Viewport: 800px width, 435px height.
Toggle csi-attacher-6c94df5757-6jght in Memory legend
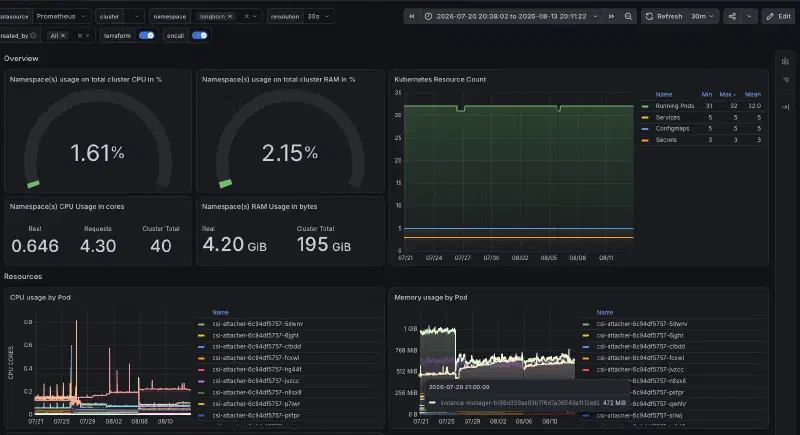[640, 336]
